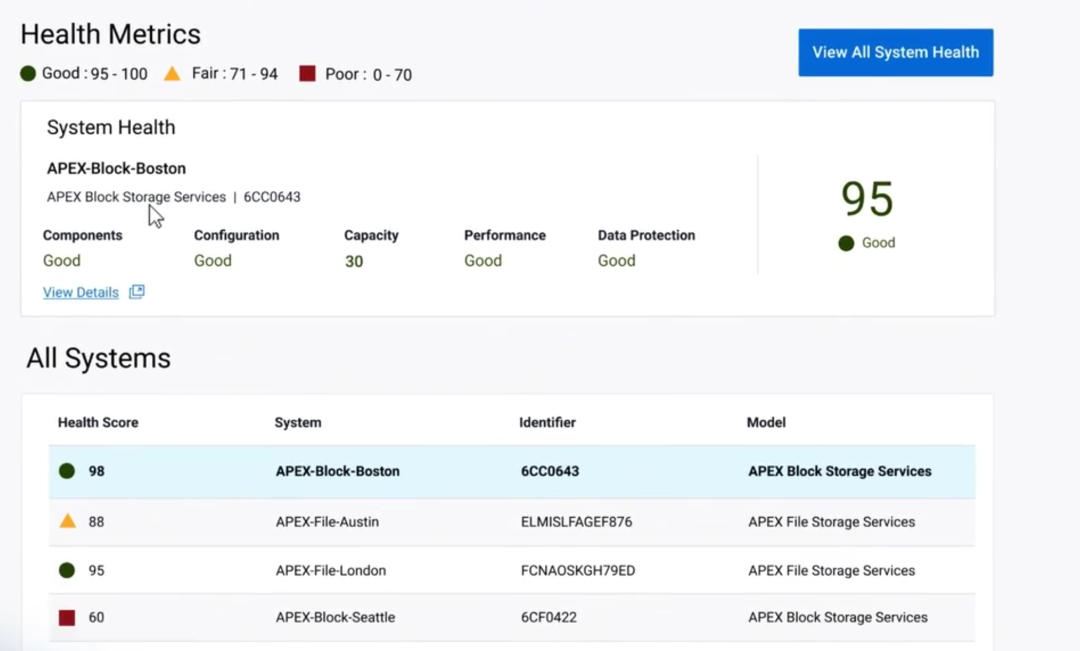The image size is (1080, 651).
Task: Select the APEX-File-Austin system row
Action: pyautogui.click(x=512, y=521)
